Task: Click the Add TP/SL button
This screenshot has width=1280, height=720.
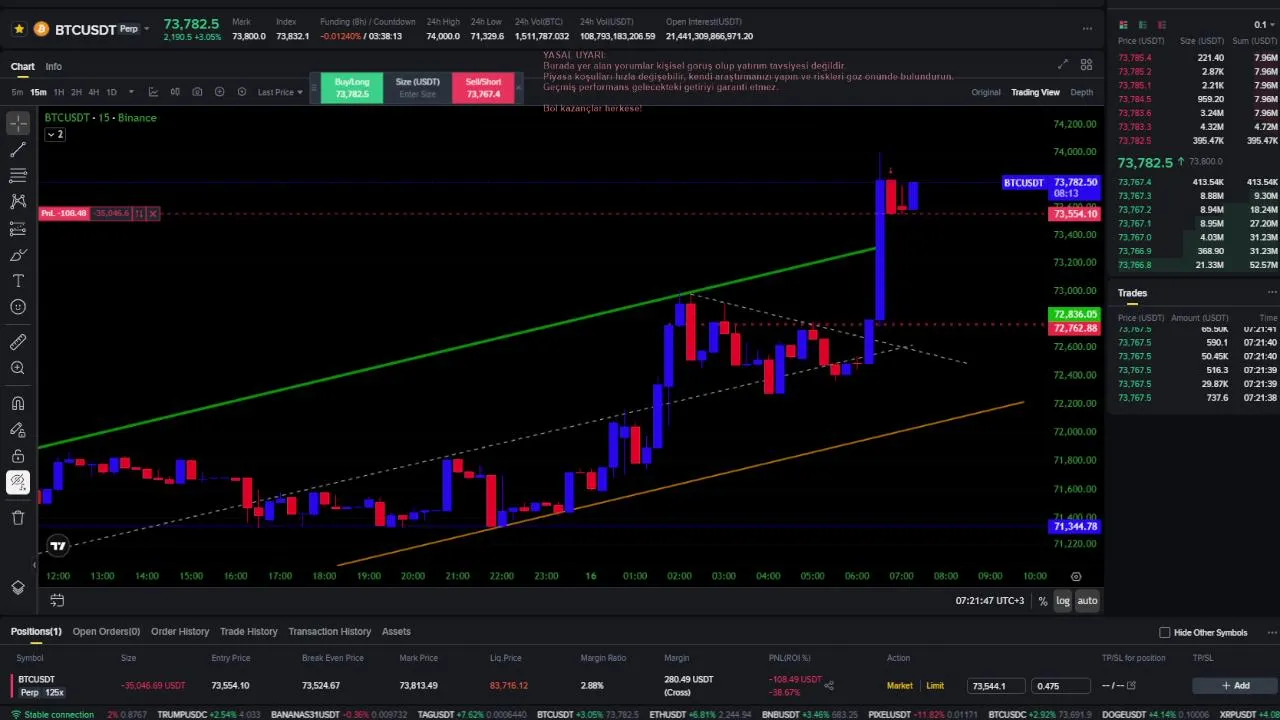Action: point(1235,686)
